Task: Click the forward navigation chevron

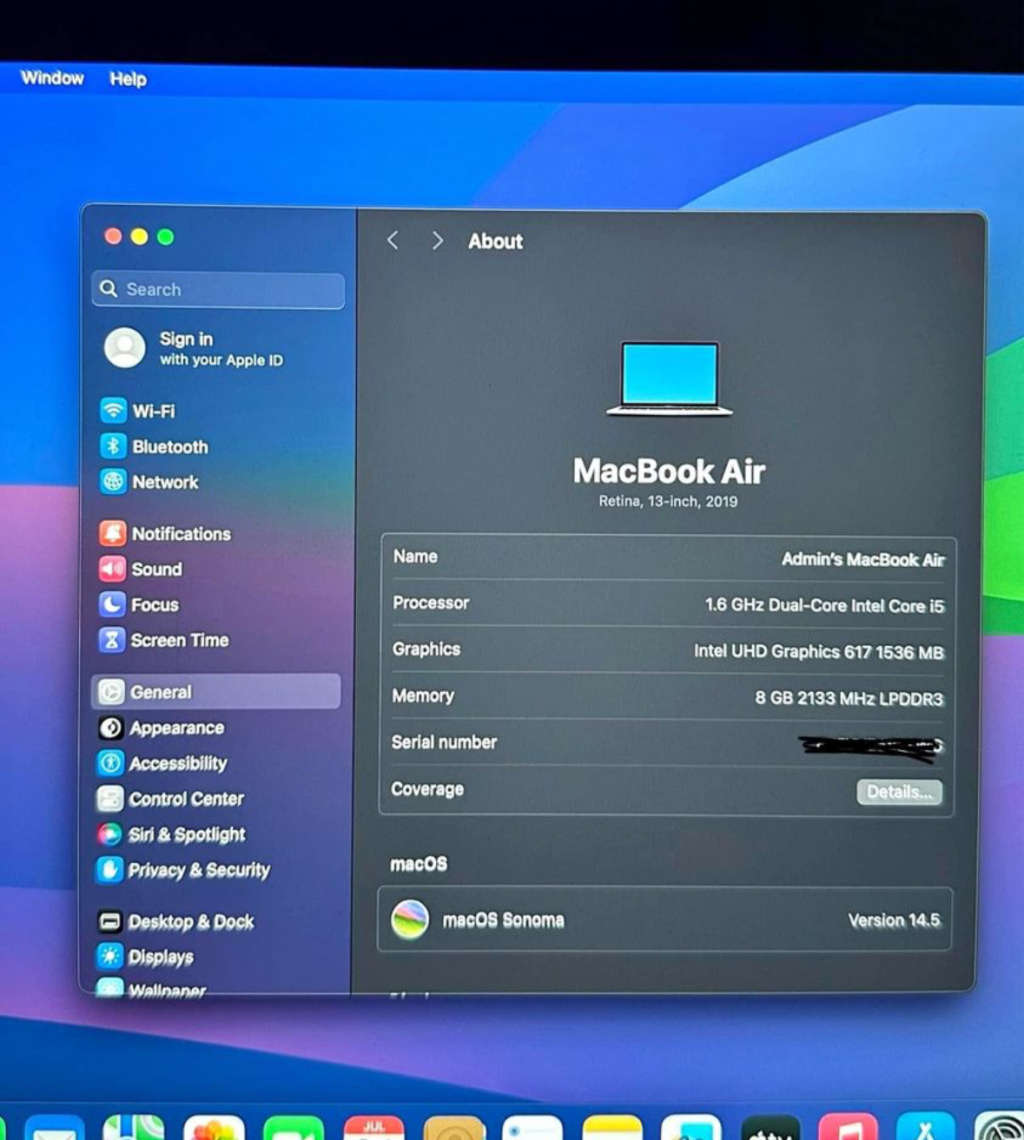Action: (x=437, y=240)
